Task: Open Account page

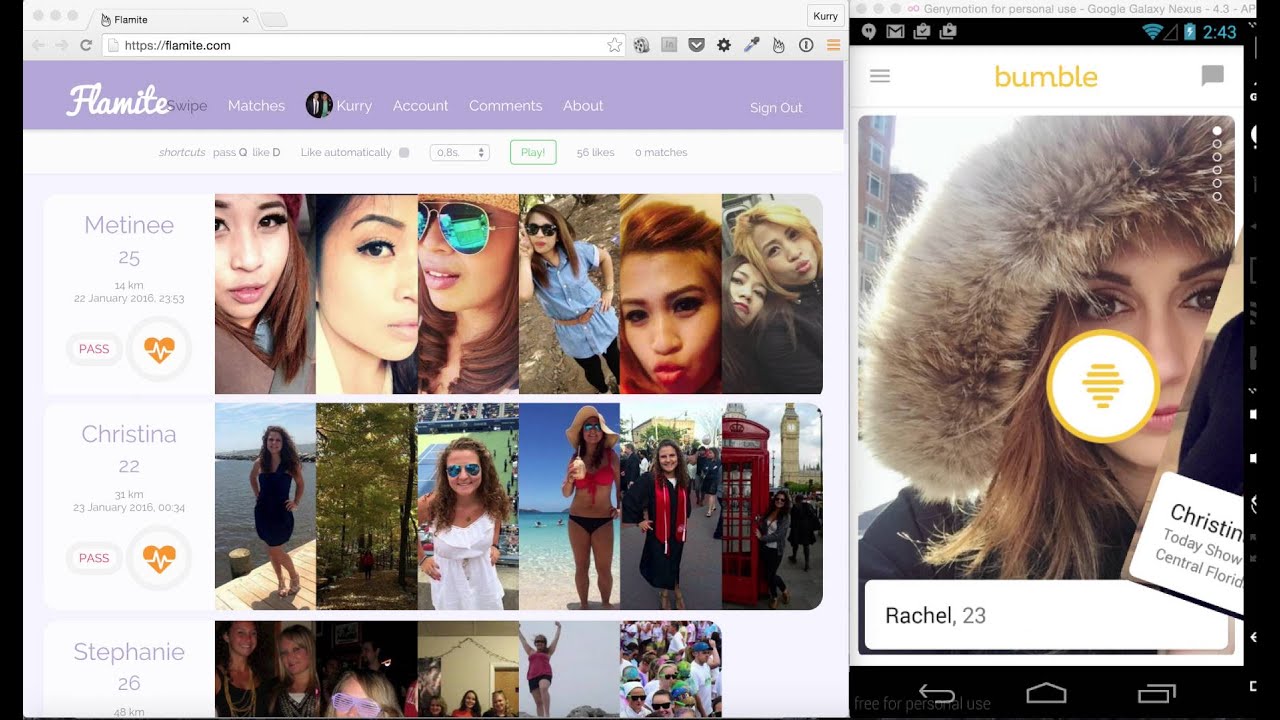Action: point(420,106)
